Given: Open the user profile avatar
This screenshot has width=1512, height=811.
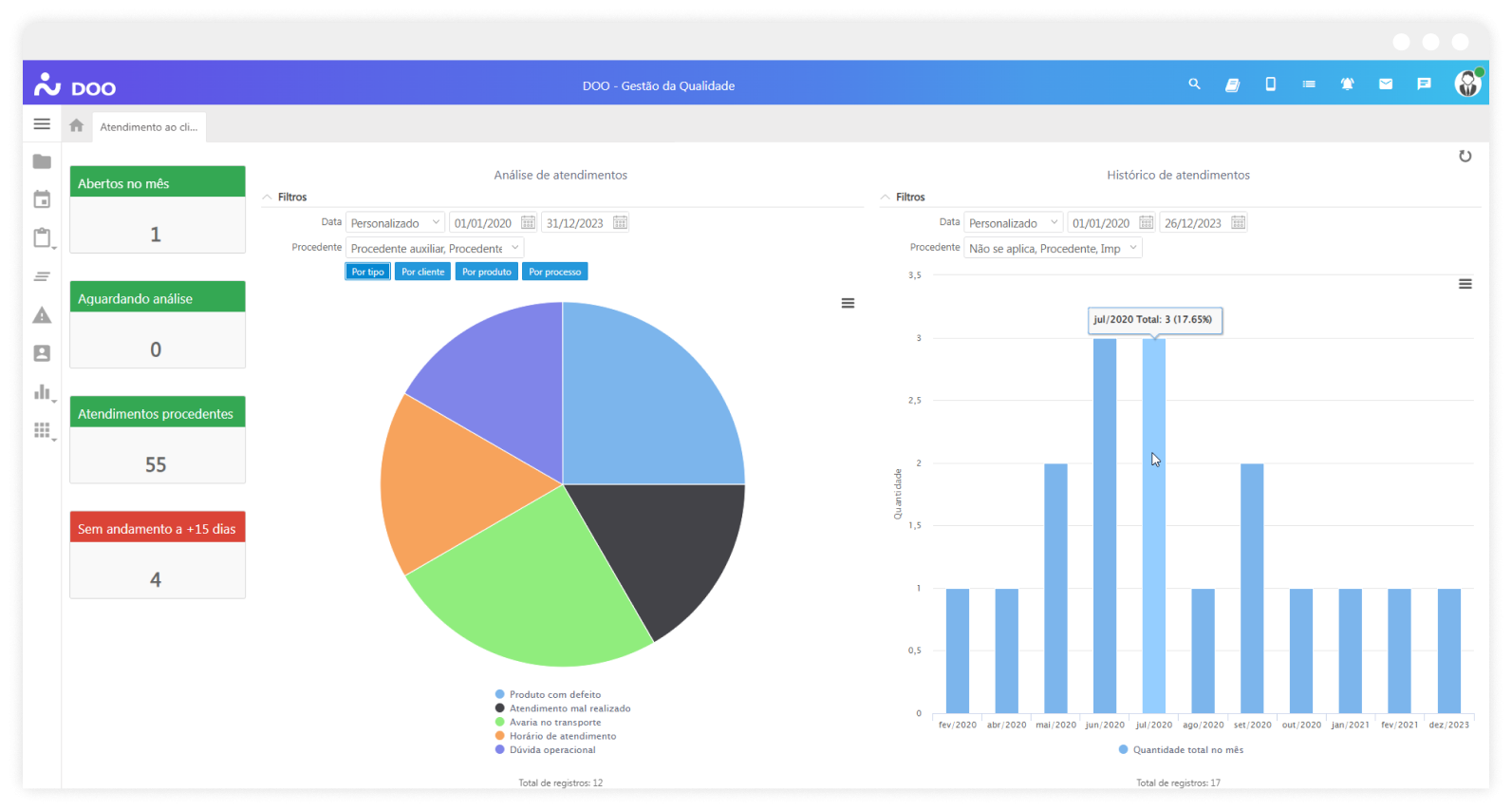Looking at the screenshot, I should click(x=1468, y=84).
